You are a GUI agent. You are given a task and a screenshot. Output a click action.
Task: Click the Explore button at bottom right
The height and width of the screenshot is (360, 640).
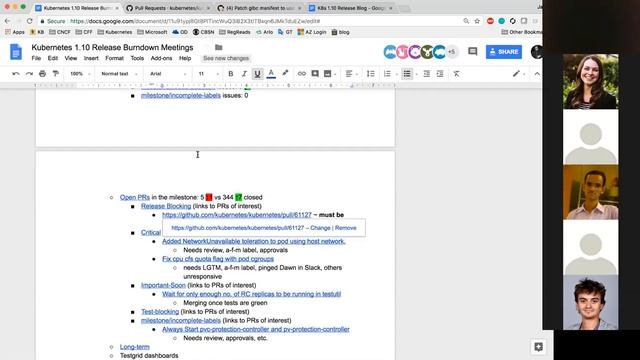tap(538, 347)
